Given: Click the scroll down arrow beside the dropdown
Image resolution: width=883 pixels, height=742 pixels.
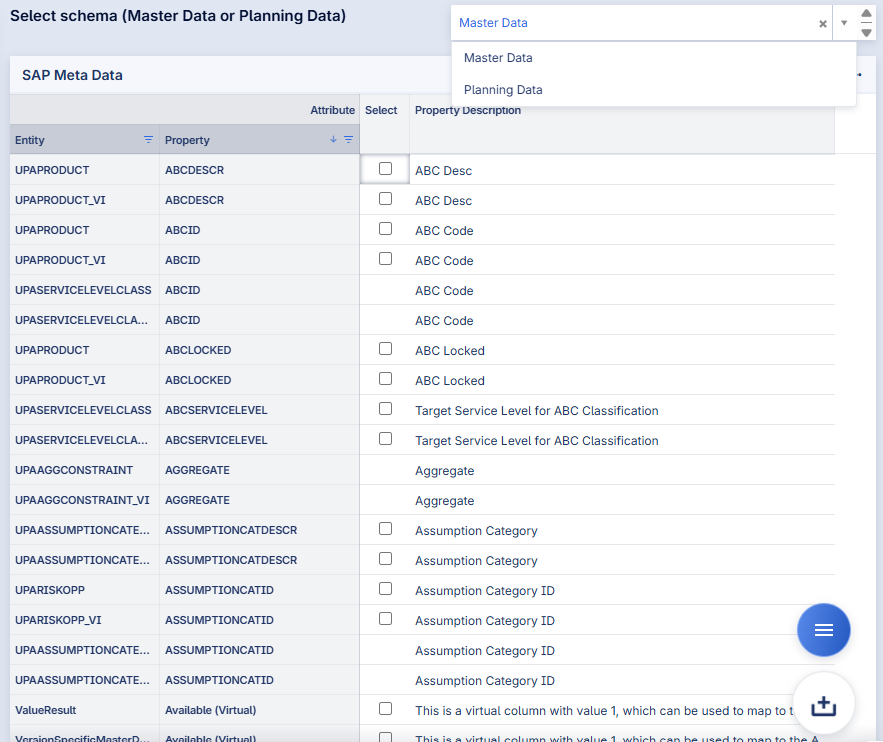Looking at the screenshot, I should pos(866,32).
